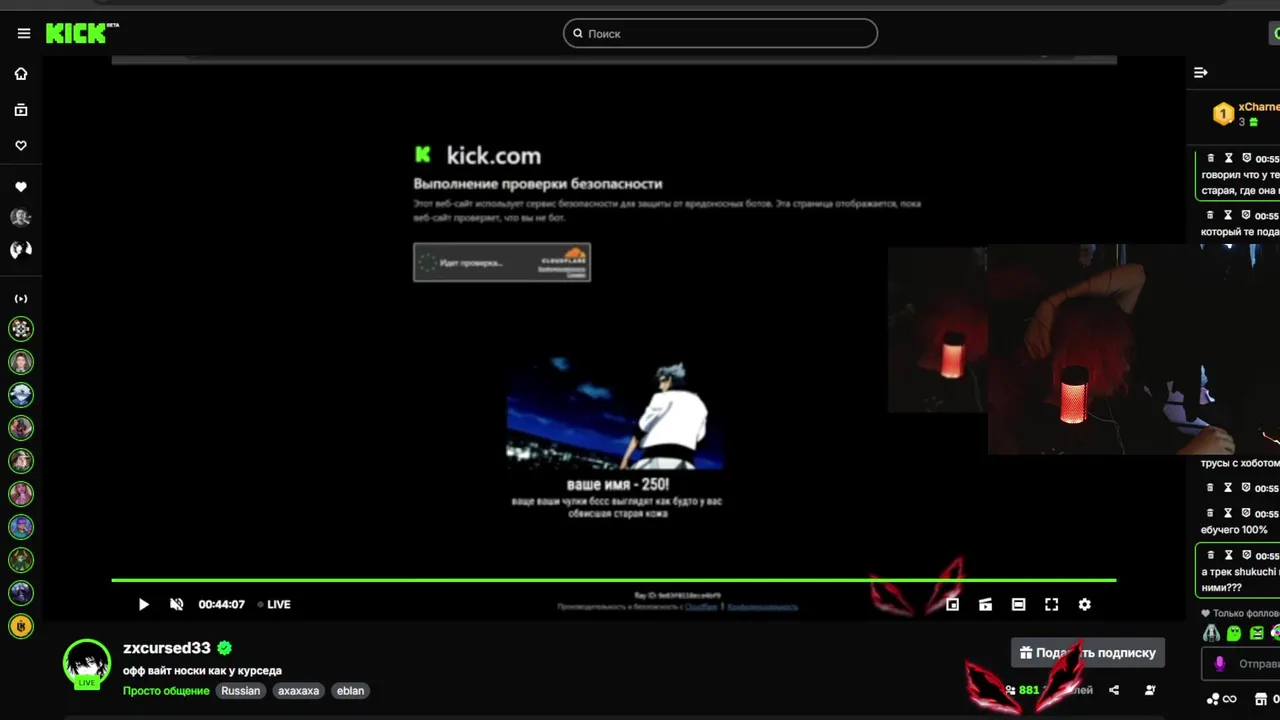The image size is (1280, 720).
Task: Pick the teal-haired character emote above chat input
Action: (x=1211, y=633)
